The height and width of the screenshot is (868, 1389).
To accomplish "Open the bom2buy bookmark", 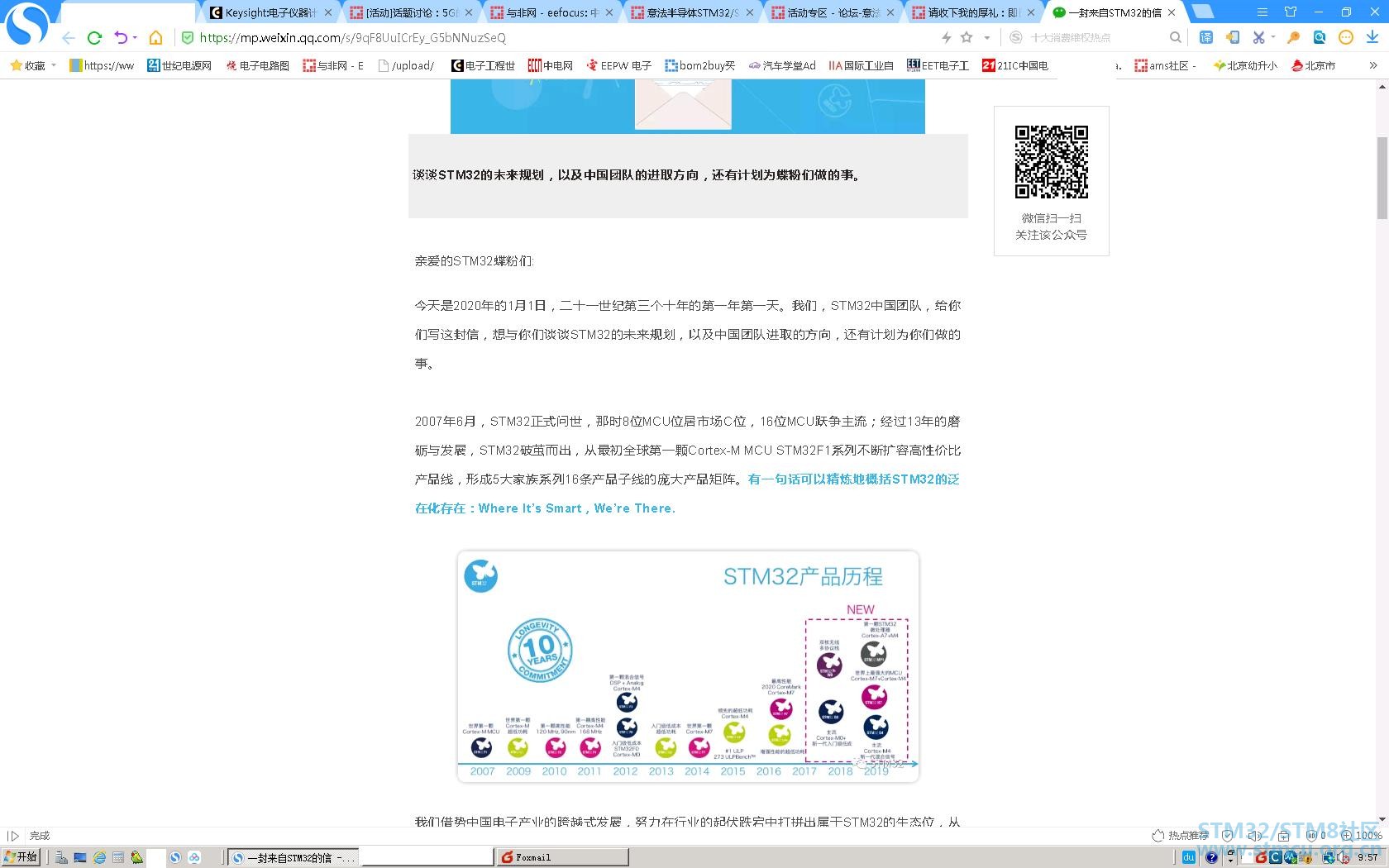I will pos(700,65).
